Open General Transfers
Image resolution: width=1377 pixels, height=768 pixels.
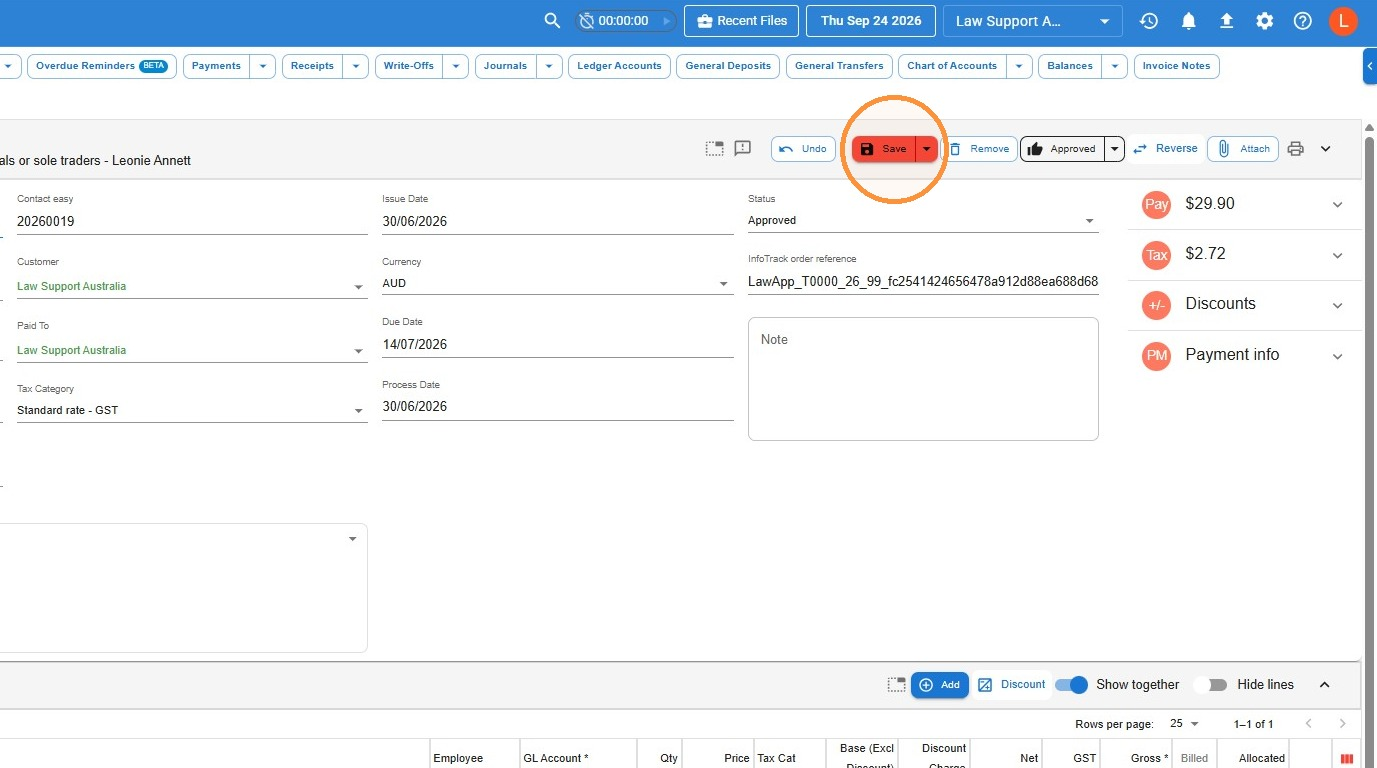click(839, 66)
